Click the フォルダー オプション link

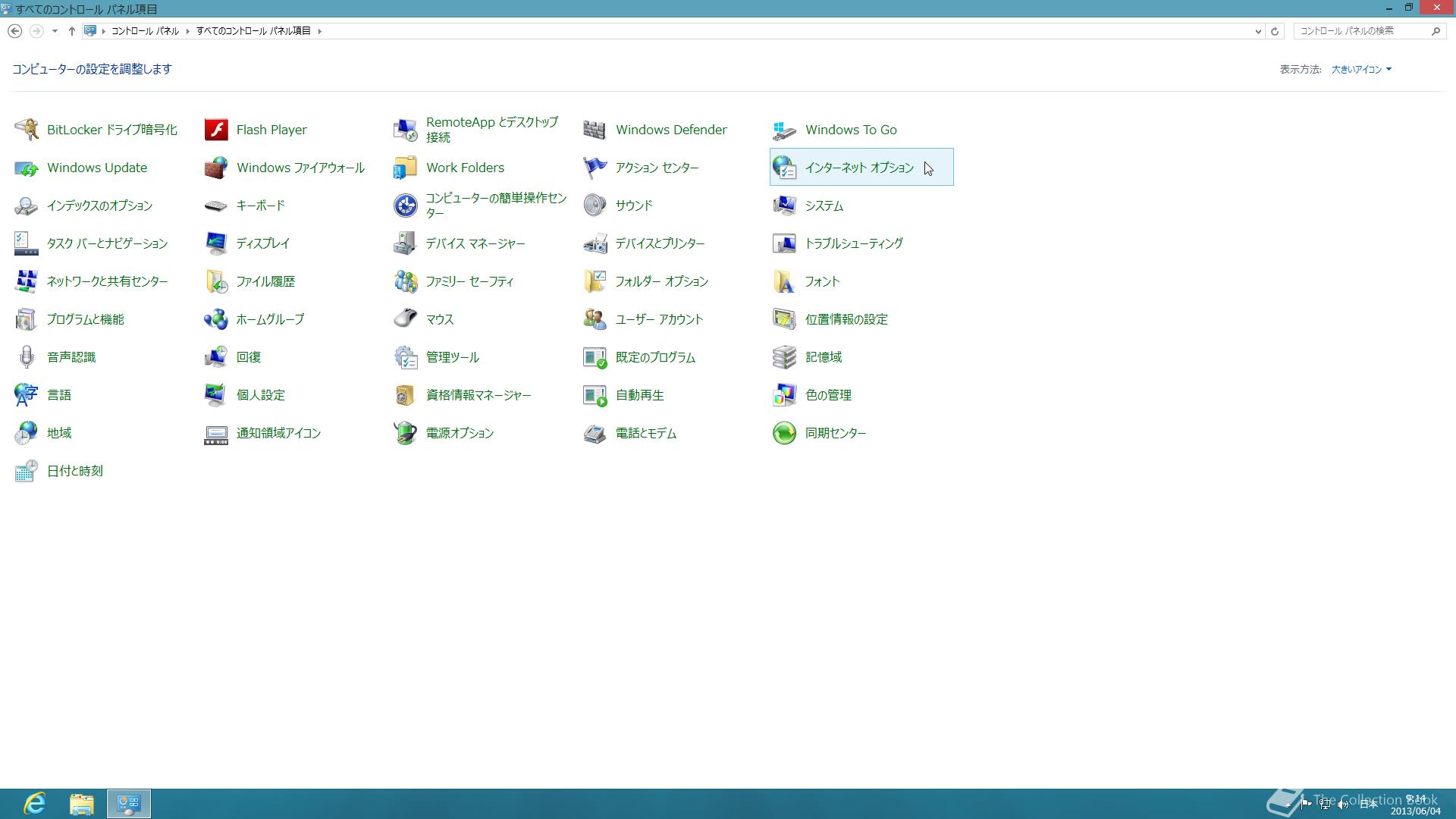coord(662,281)
